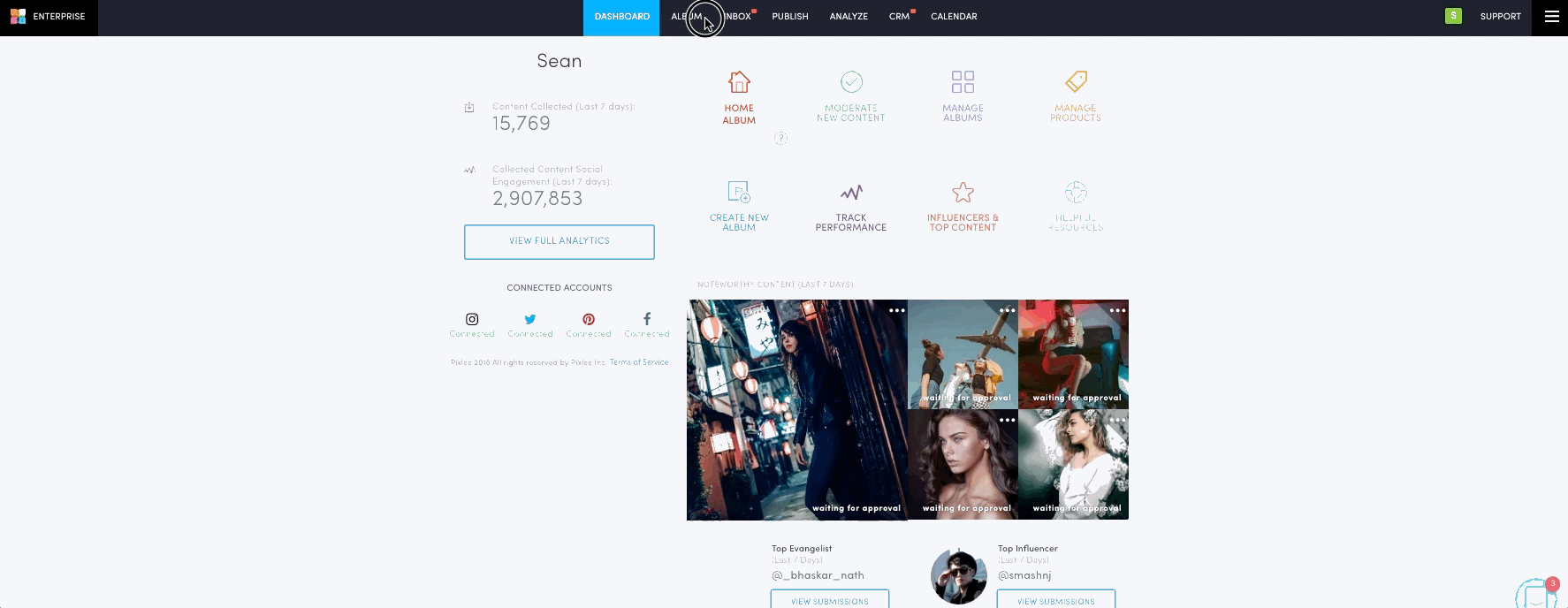The image size is (1568, 608).
Task: Go to the Analyze tab
Action: [849, 17]
